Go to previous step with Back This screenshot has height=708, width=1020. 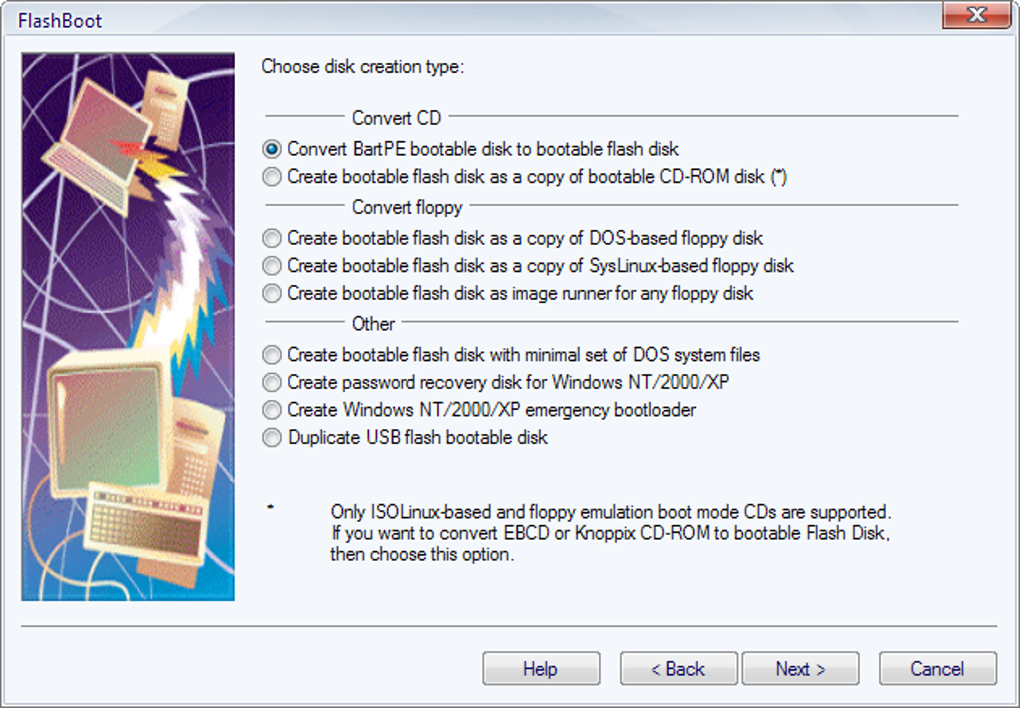click(678, 668)
